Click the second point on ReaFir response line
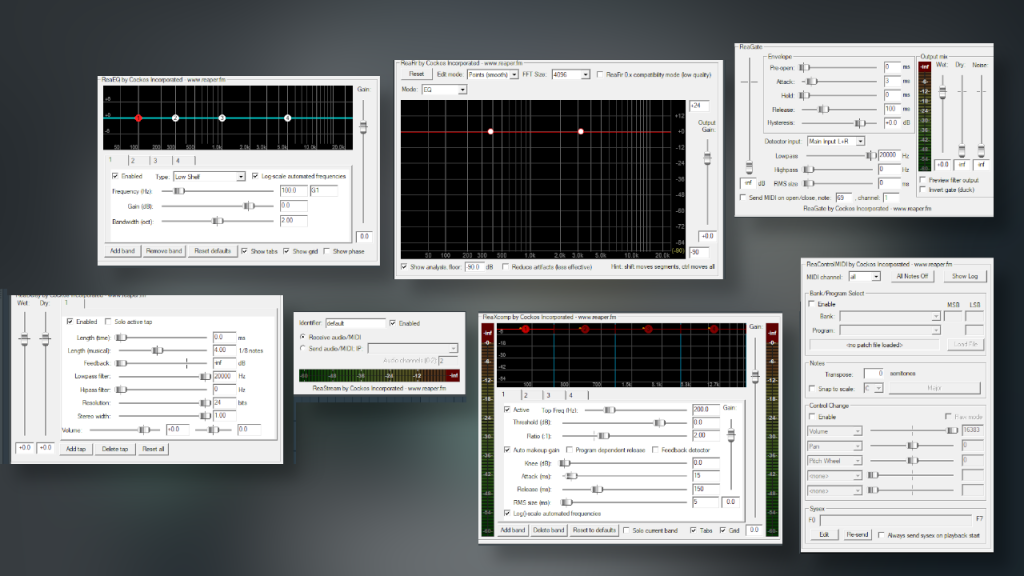Image resolution: width=1024 pixels, height=576 pixels. (583, 130)
